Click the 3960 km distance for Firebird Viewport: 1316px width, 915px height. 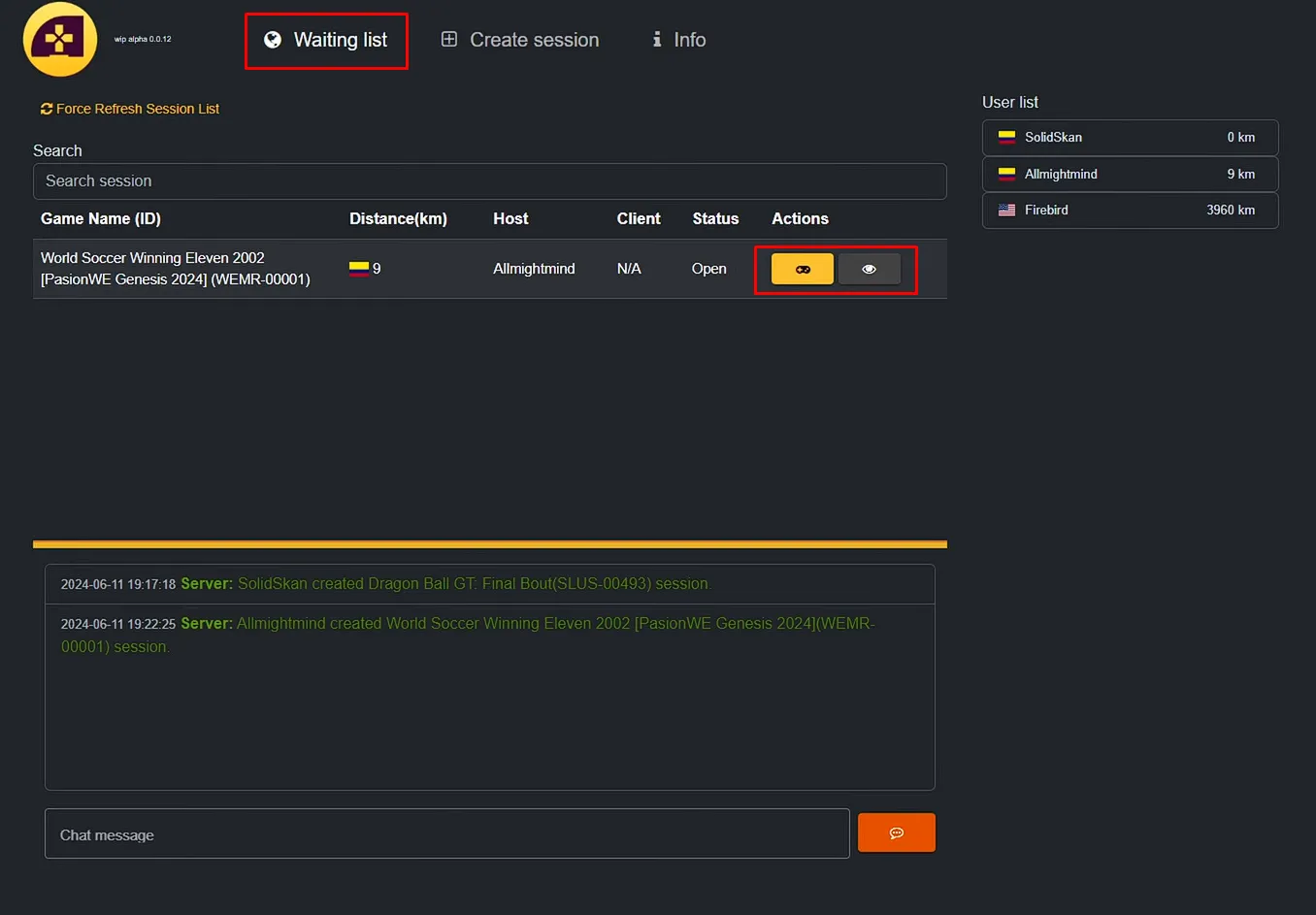tap(1231, 211)
